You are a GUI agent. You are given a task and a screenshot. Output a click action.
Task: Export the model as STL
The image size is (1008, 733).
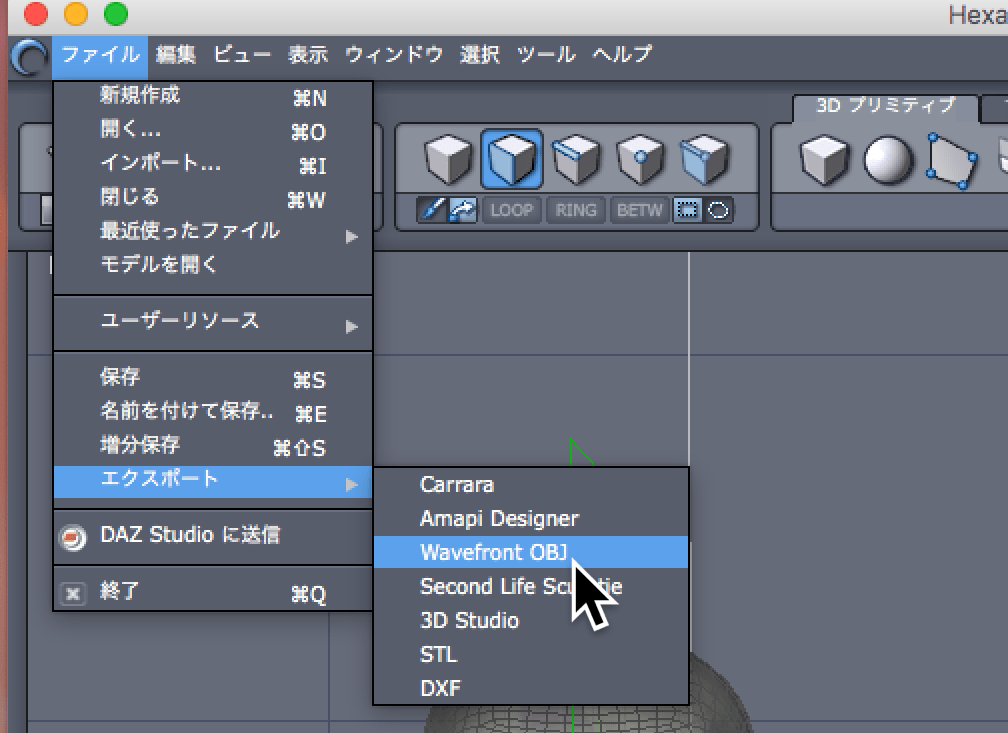pyautogui.click(x=439, y=654)
